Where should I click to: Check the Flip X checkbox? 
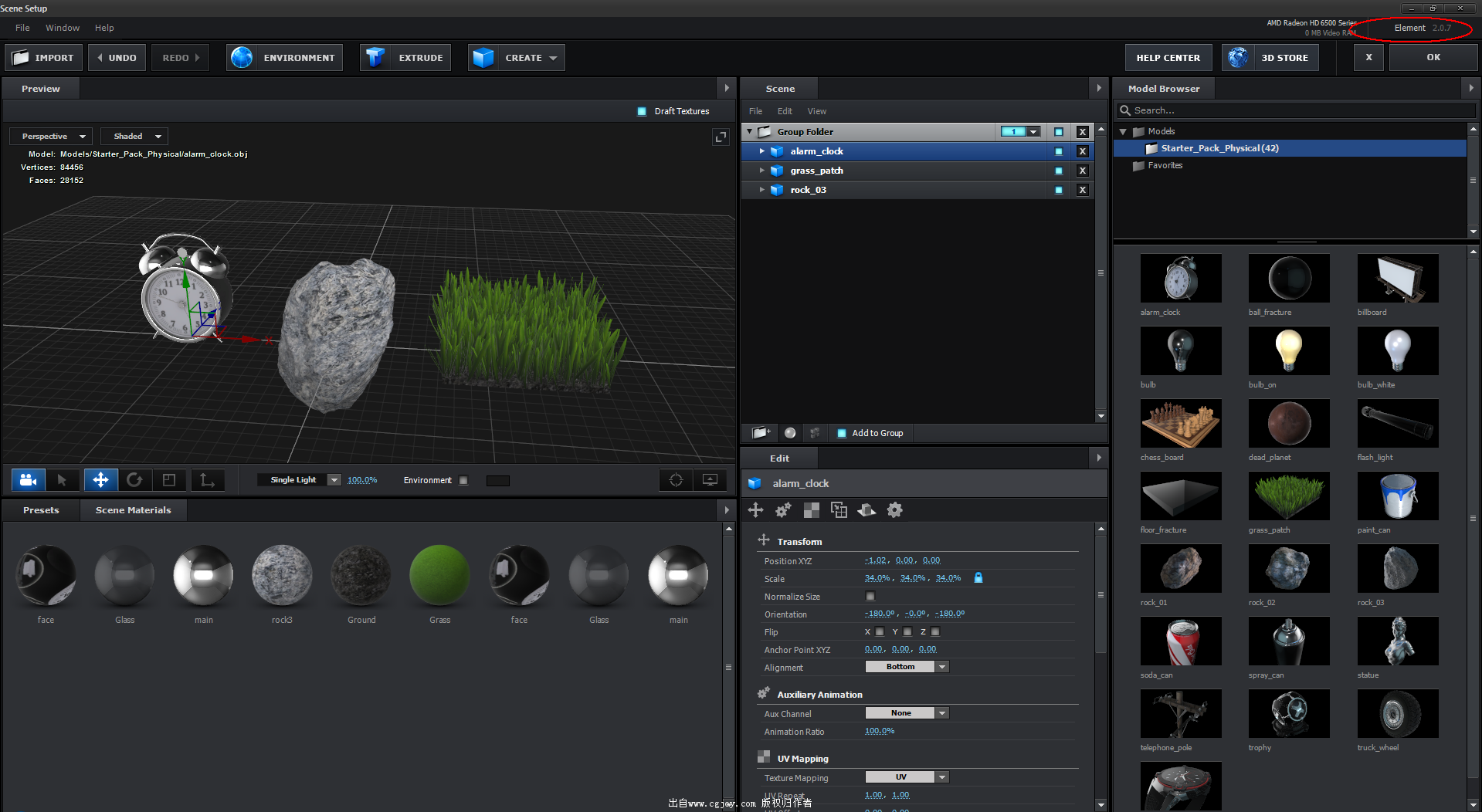880,631
